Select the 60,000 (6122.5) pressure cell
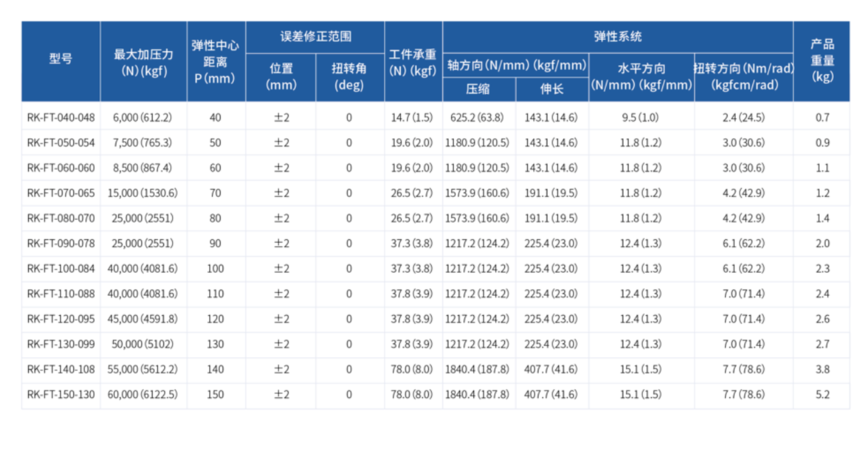Screen dimensions: 860x459 (x=143, y=394)
